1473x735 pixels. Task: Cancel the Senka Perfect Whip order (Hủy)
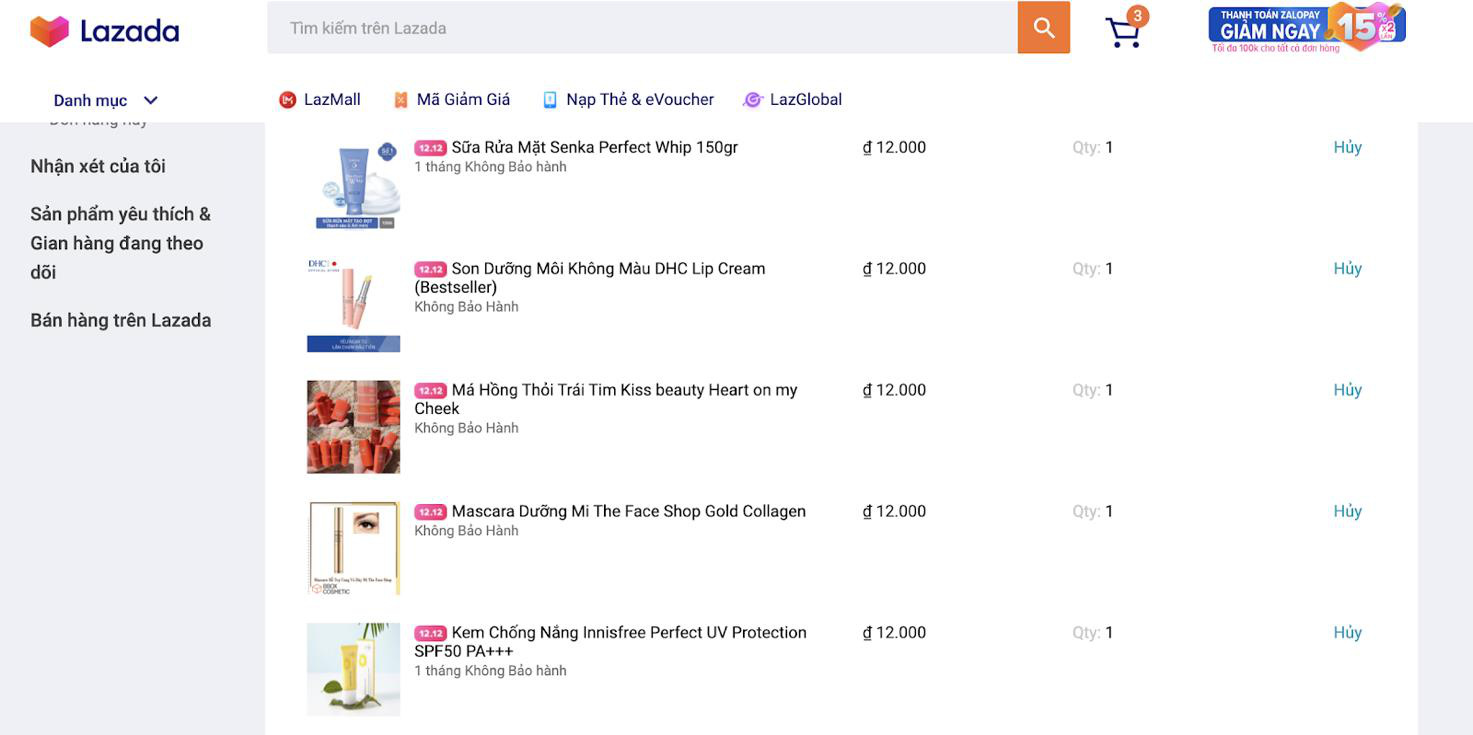pyautogui.click(x=1347, y=147)
